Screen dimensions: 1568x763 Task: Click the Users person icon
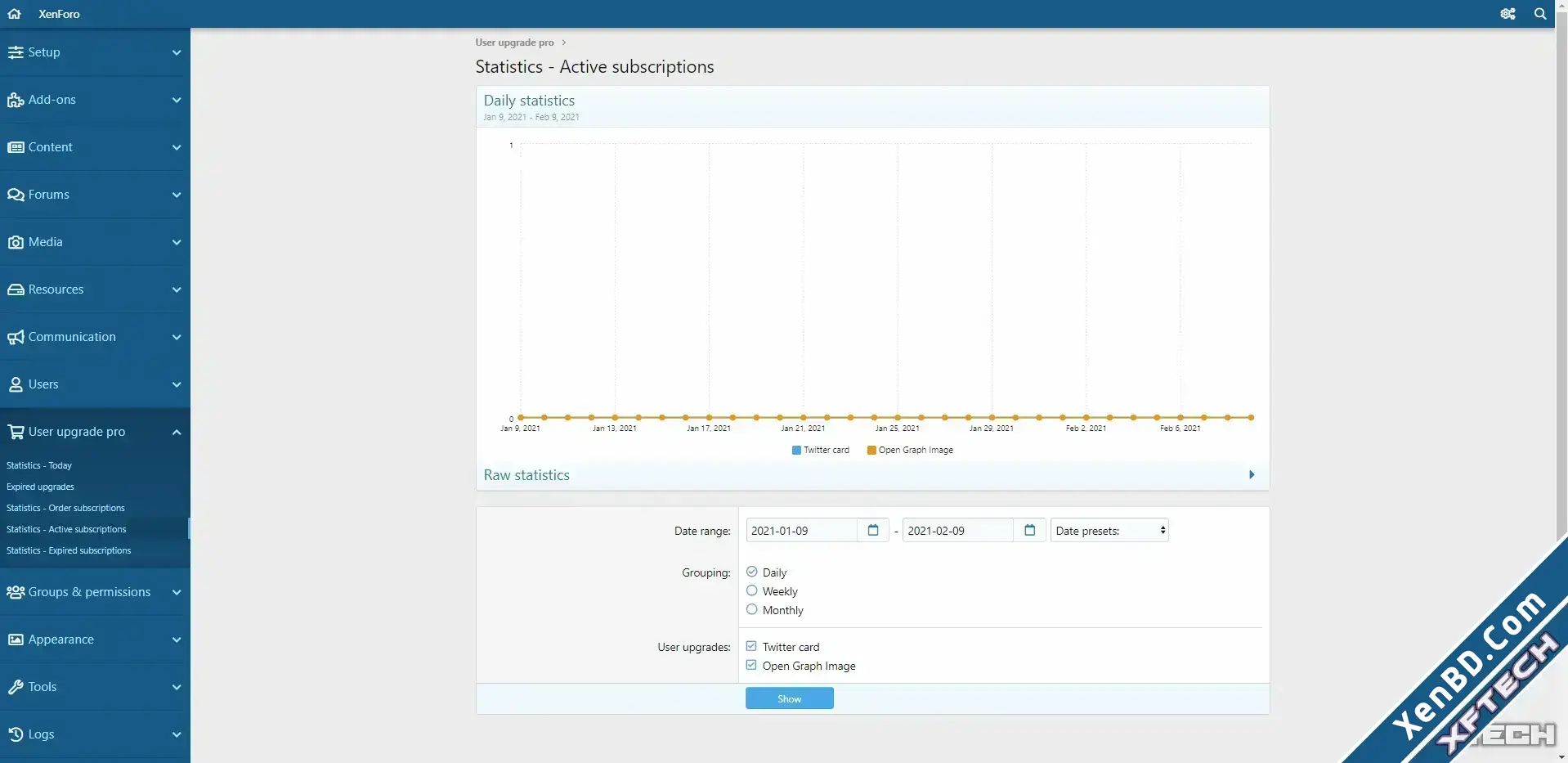coord(16,384)
